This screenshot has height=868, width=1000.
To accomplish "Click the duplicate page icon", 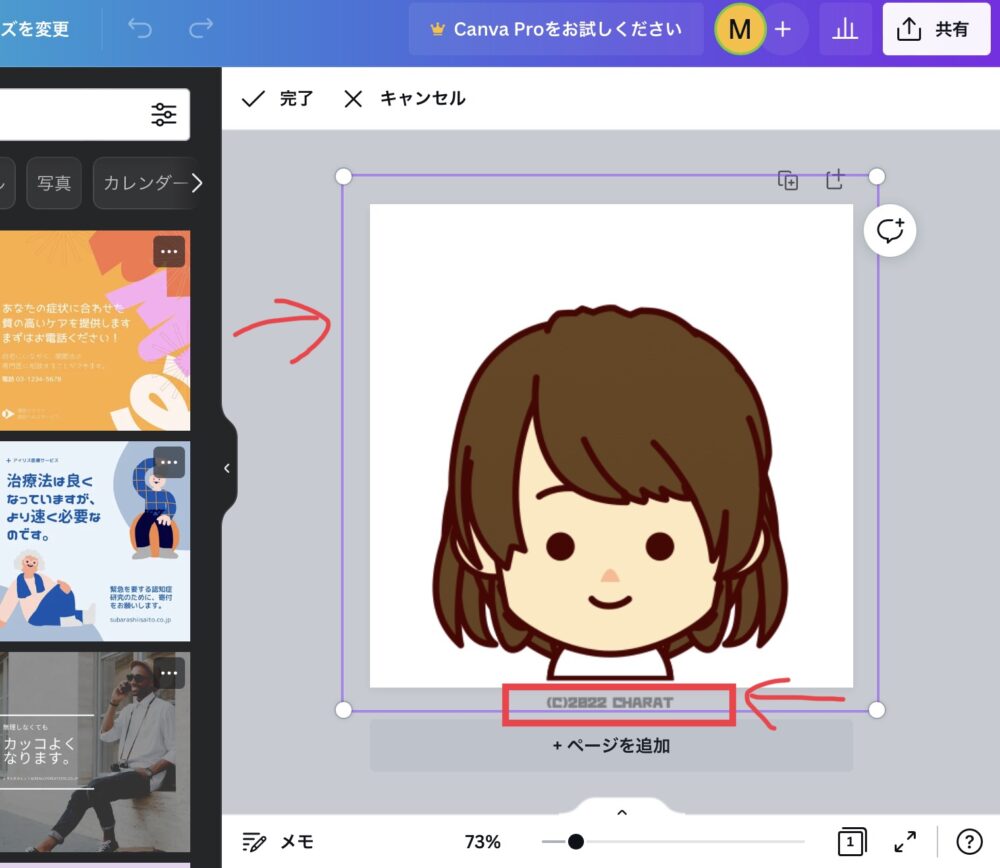I will point(788,180).
